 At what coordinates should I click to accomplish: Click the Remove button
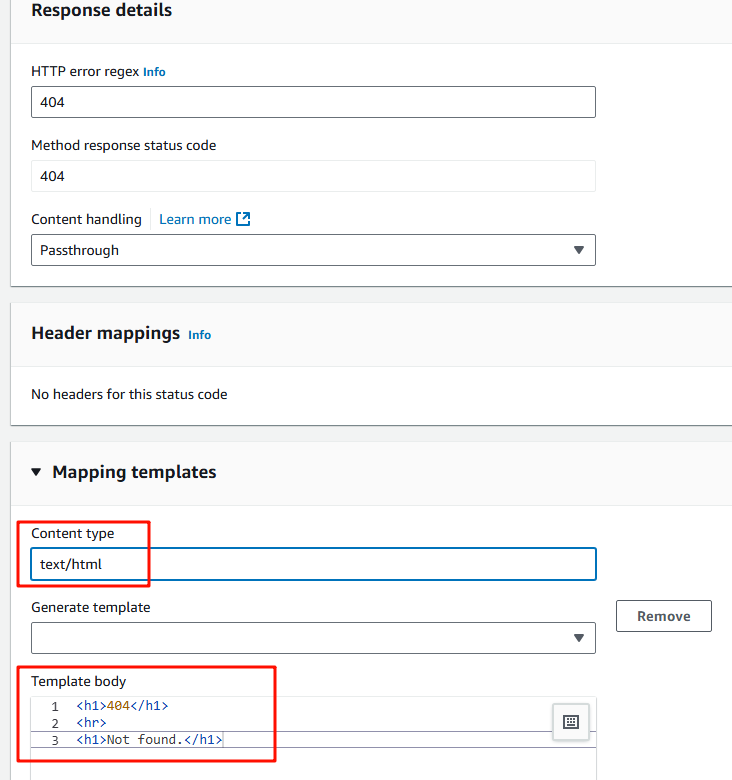(x=664, y=616)
